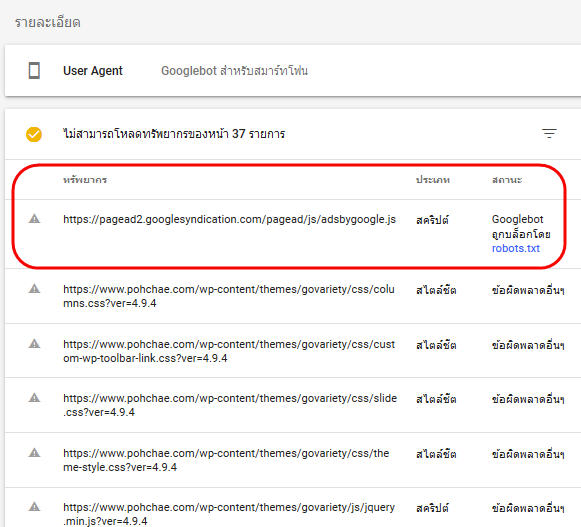This screenshot has height=527, width=581.
Task: Click warning icon beside jquery.min.js
Action: (34, 507)
